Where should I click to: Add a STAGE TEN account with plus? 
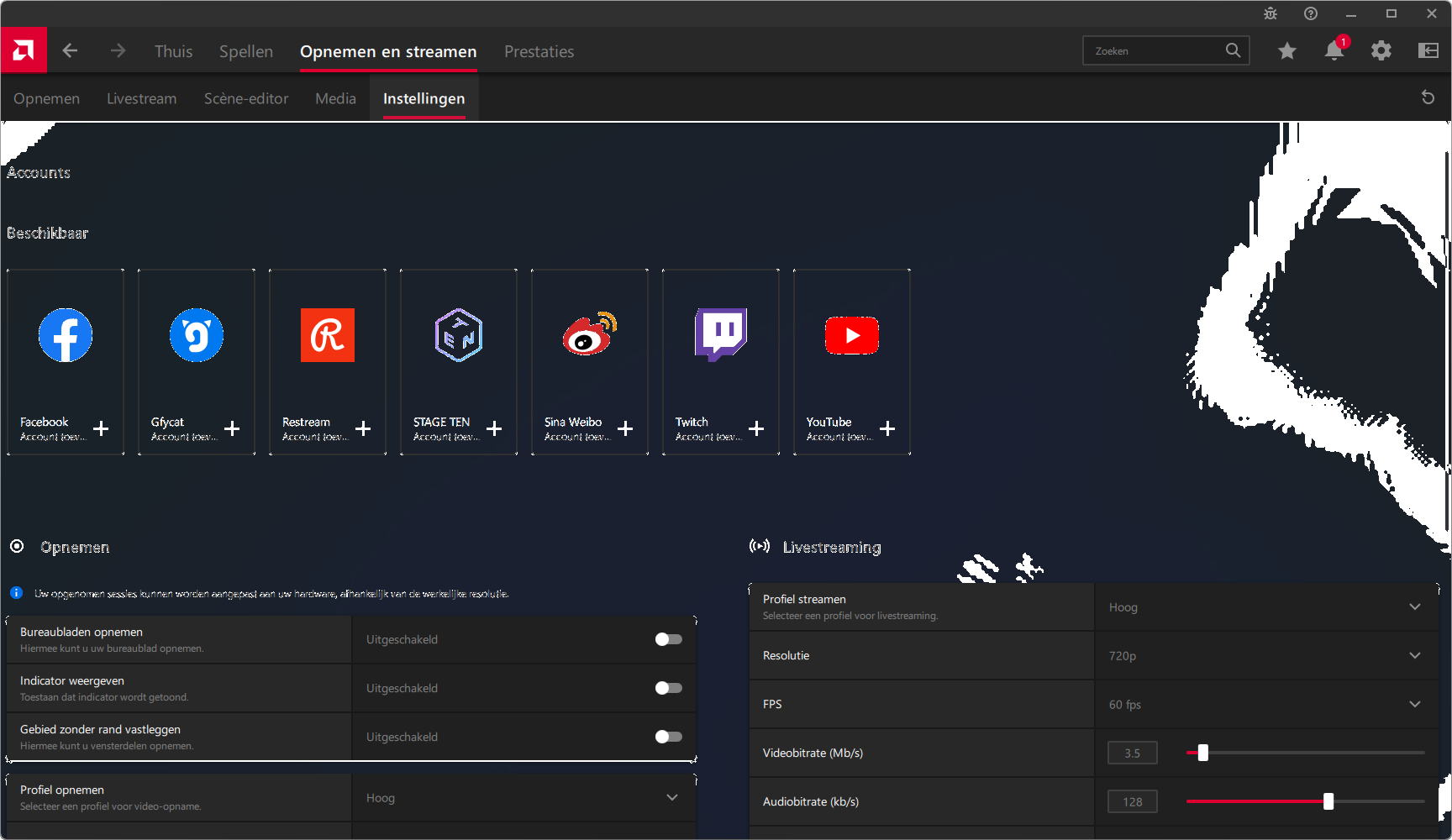[494, 428]
